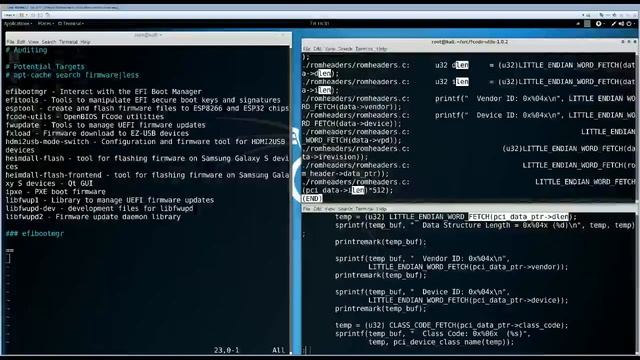
Task: Click the 'libfwup1' library line
Action: click(x=110, y=200)
